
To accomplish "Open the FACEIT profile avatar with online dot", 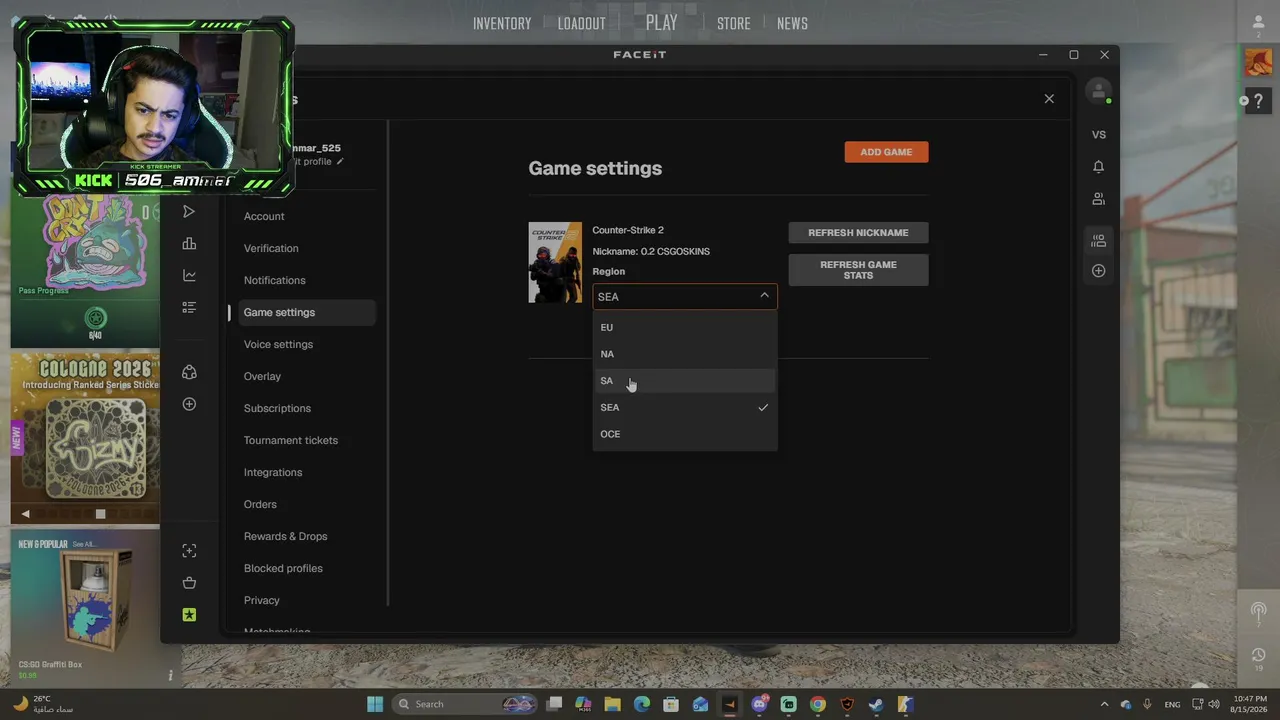I will [x=1098, y=91].
